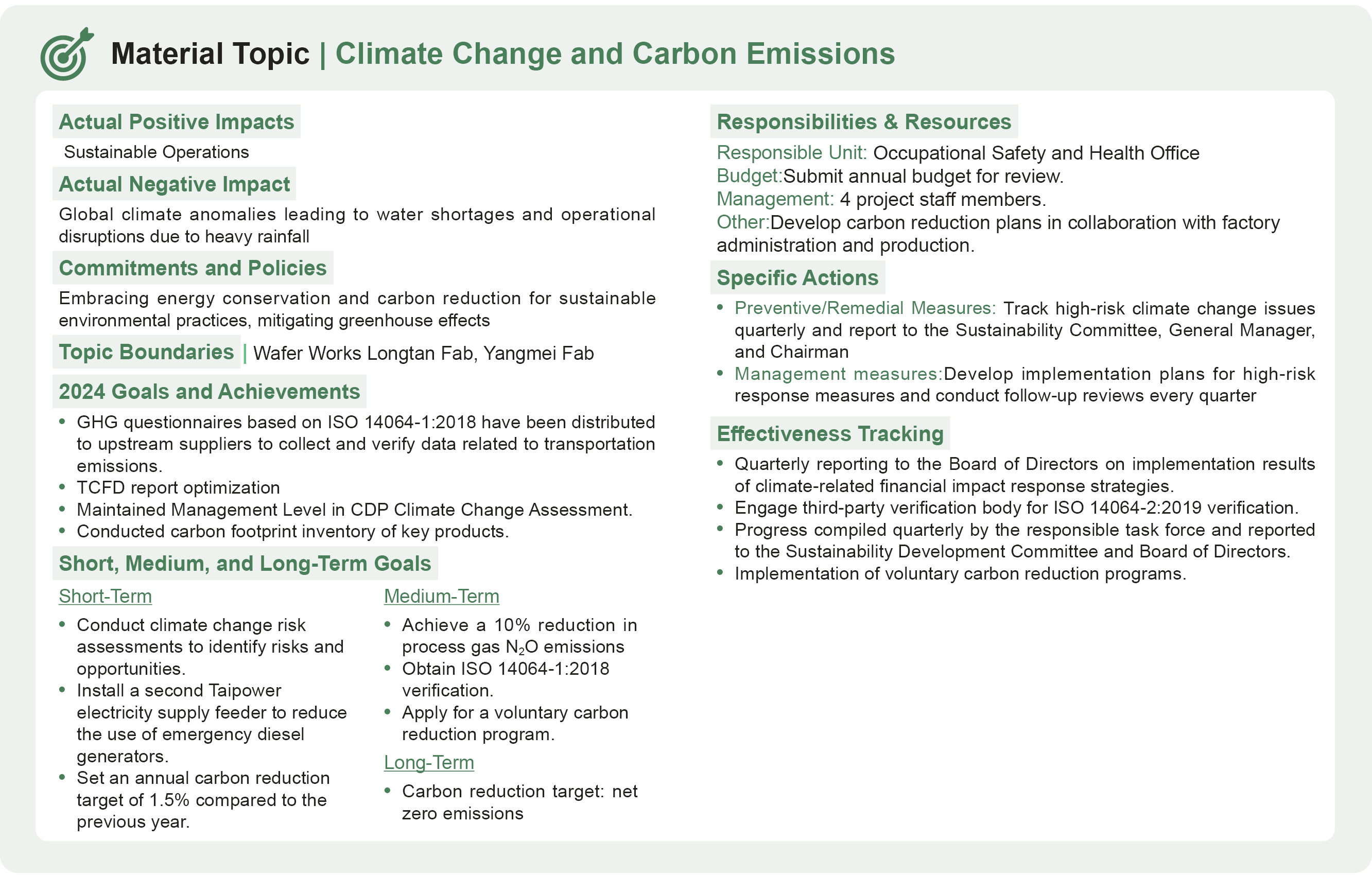This screenshot has width=1372, height=875.
Task: Click the Preventive/Remedial Measures label
Action: [x=864, y=308]
